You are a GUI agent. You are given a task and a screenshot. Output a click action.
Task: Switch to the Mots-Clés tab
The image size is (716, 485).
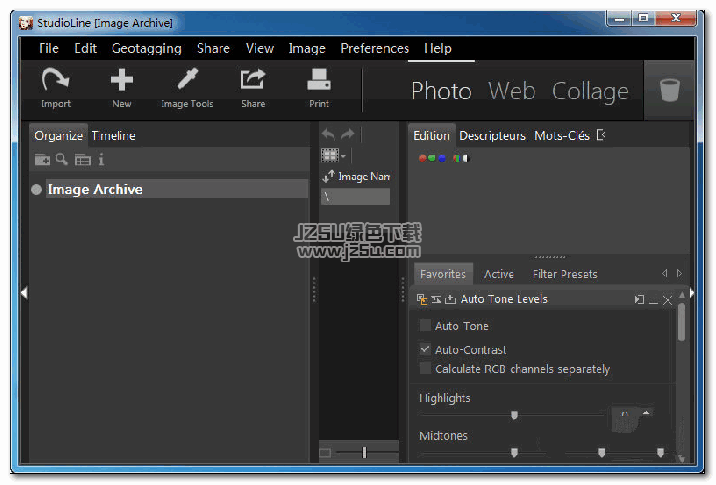(562, 136)
